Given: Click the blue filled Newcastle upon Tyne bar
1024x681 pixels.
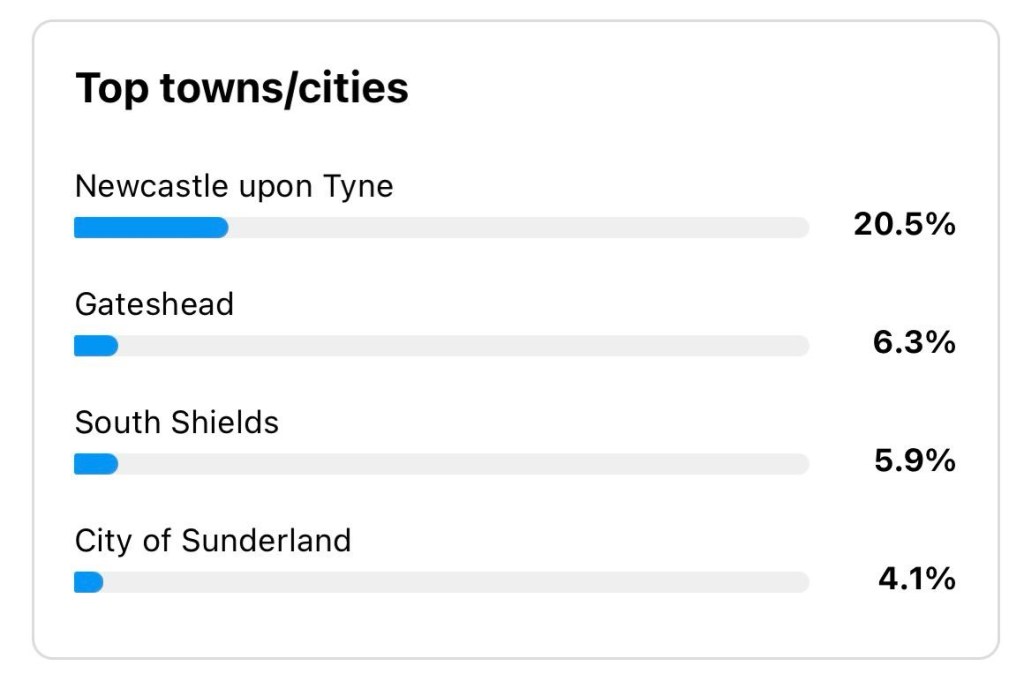Looking at the screenshot, I should coord(151,228).
